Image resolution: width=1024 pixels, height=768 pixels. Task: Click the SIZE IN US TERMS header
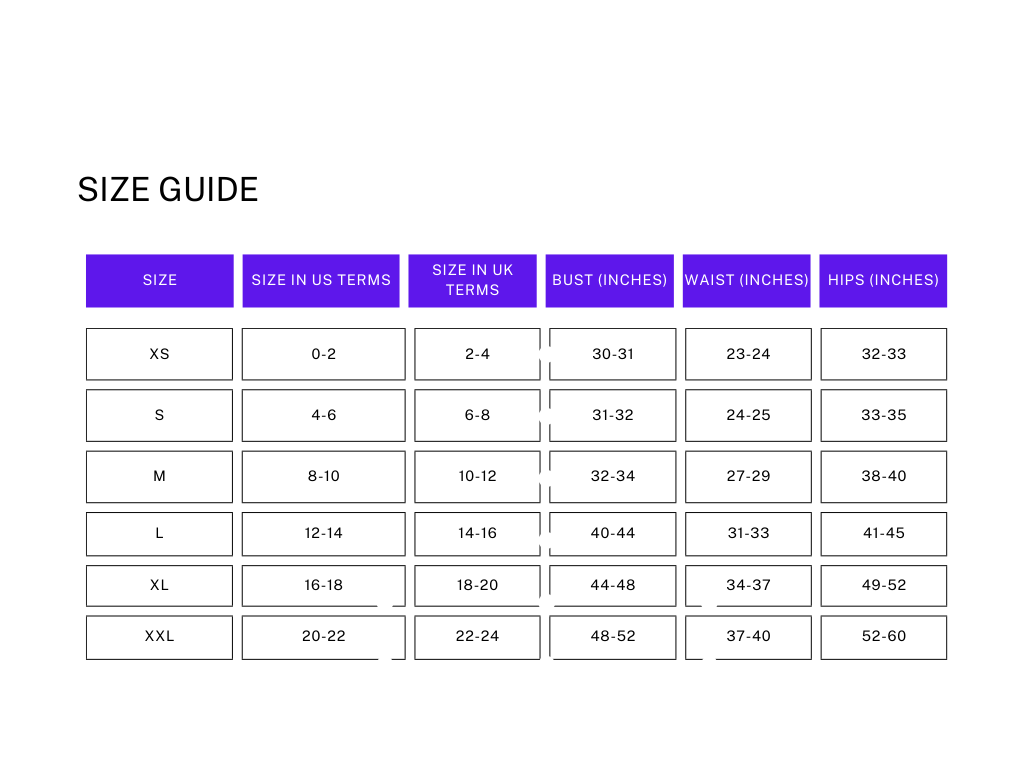(321, 281)
